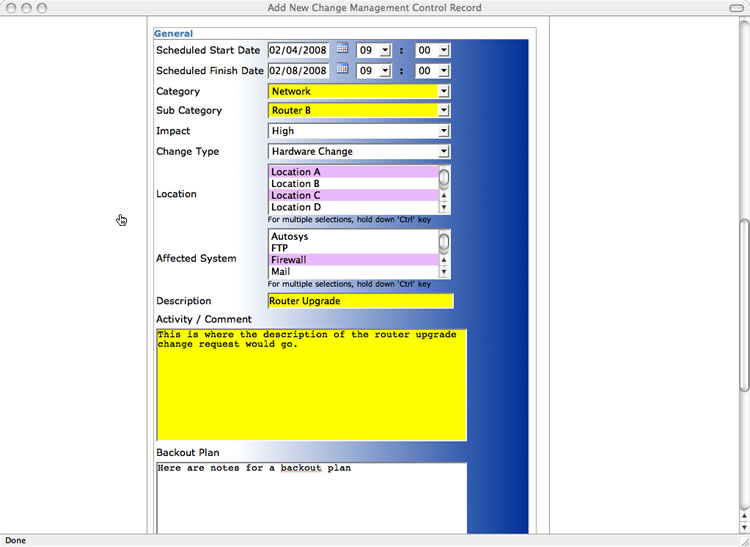Click inside the Backout Plan text area
Viewport: 750px width, 547px height.
point(311,498)
